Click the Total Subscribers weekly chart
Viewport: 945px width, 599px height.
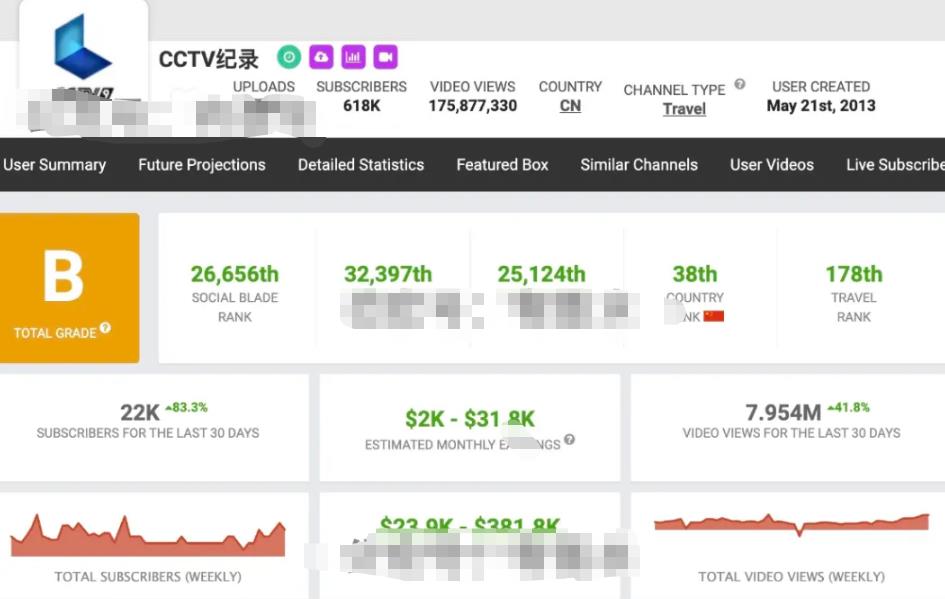pyautogui.click(x=148, y=537)
